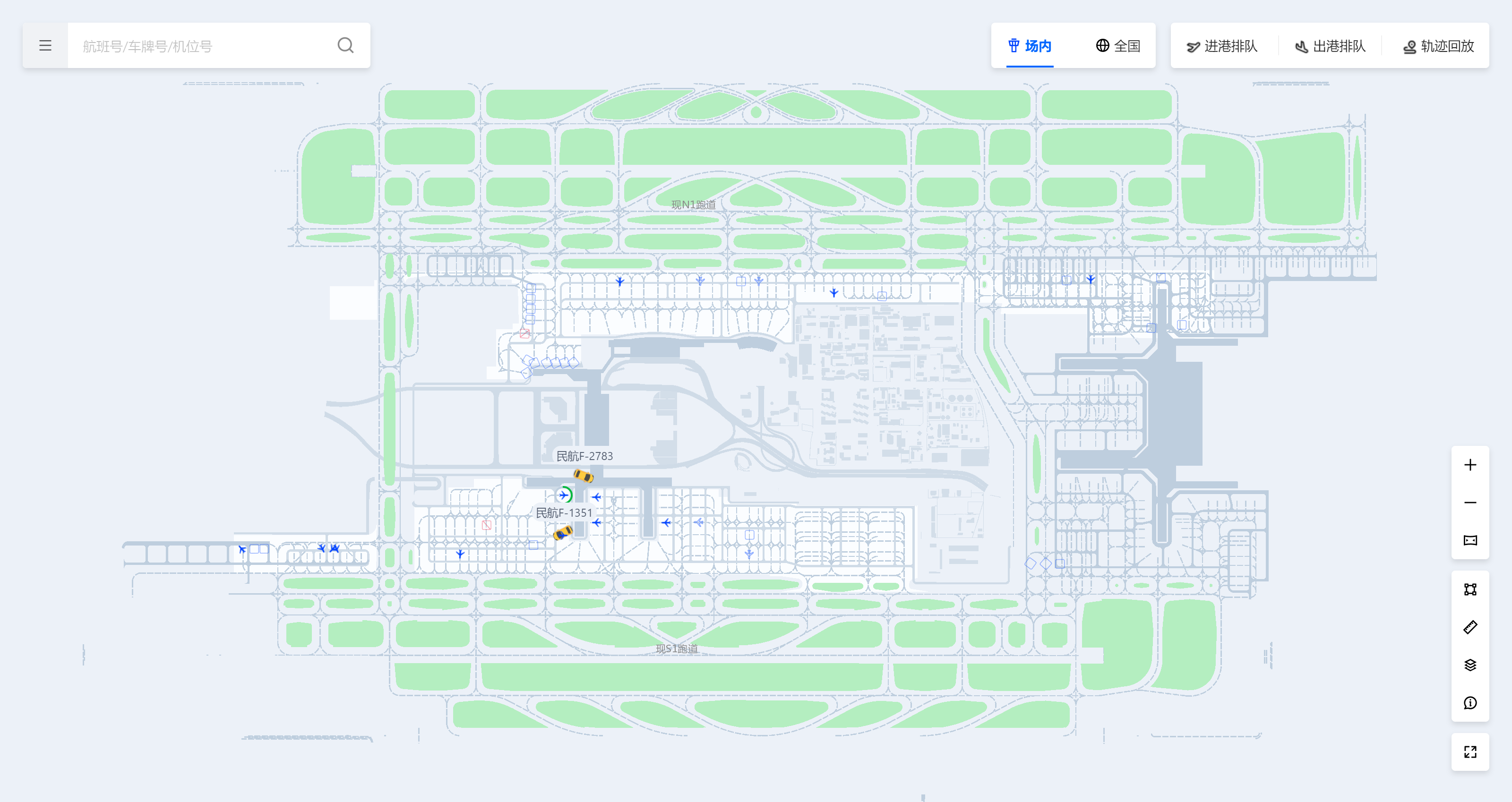The width and height of the screenshot is (1512, 802).
Task: Open the 出港排队 departure queue
Action: click(1330, 46)
